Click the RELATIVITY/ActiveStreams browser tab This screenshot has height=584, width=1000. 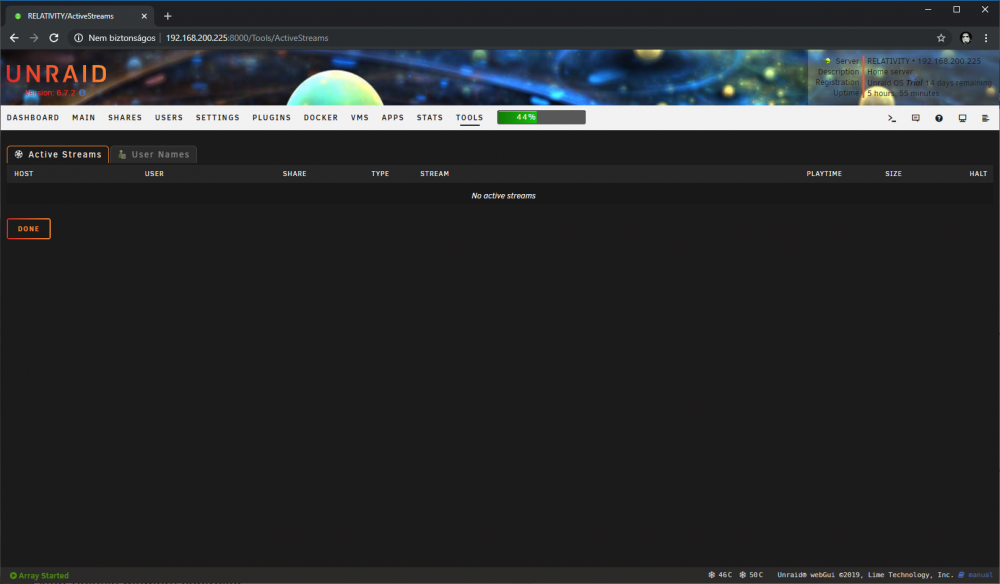(x=80, y=16)
